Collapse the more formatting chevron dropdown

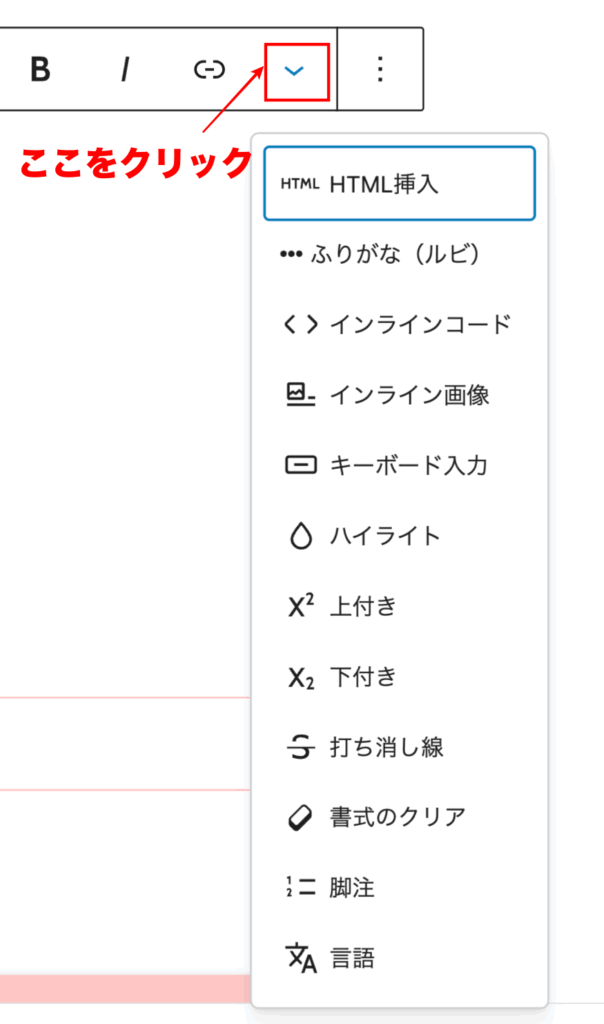tap(295, 70)
